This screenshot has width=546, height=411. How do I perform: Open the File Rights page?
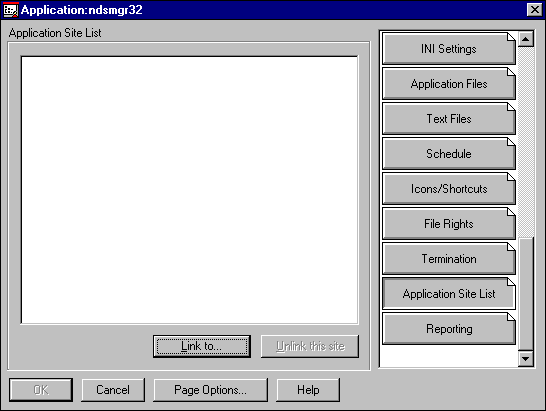click(449, 224)
